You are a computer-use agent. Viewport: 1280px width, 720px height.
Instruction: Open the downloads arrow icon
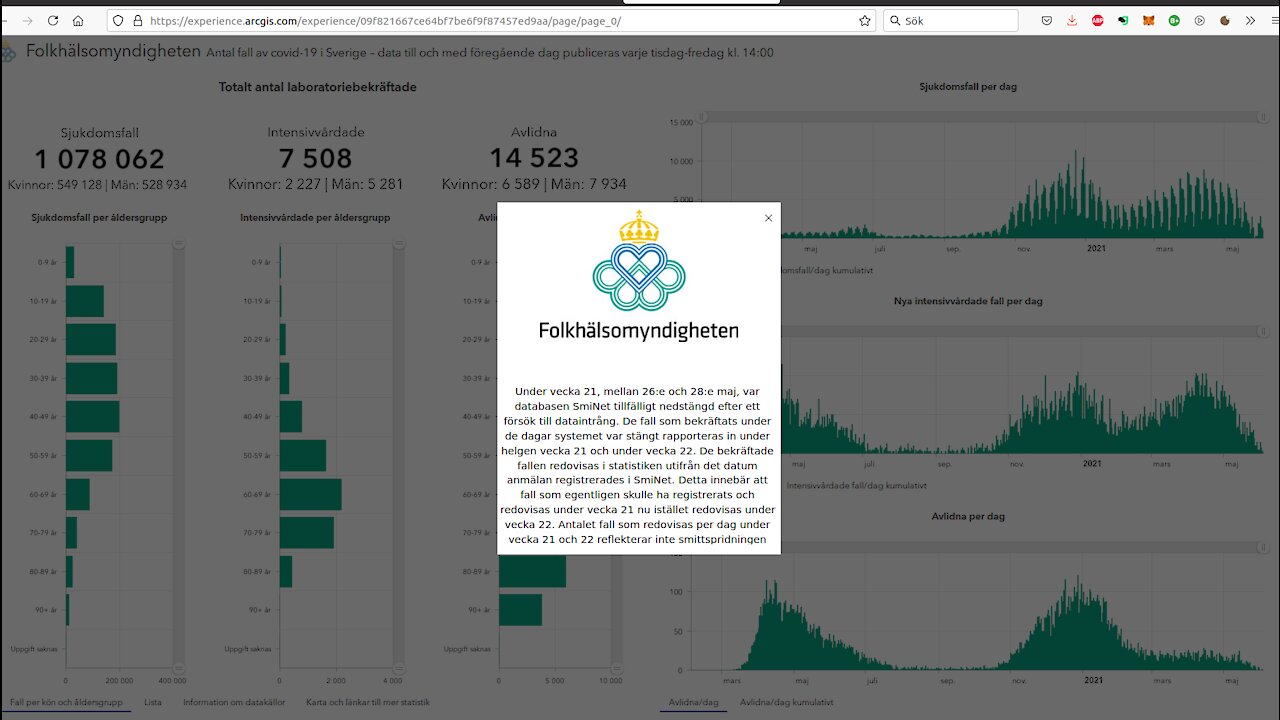1072,20
